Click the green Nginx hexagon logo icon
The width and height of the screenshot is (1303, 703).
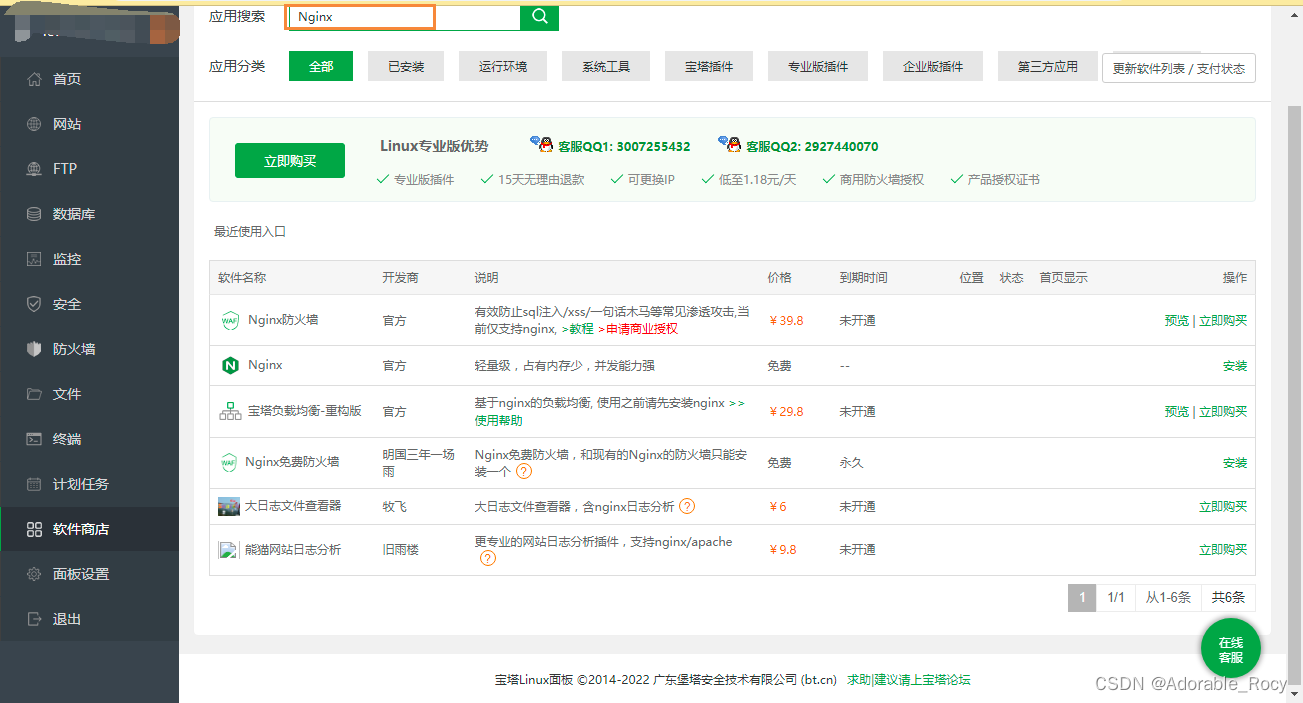[x=230, y=366]
